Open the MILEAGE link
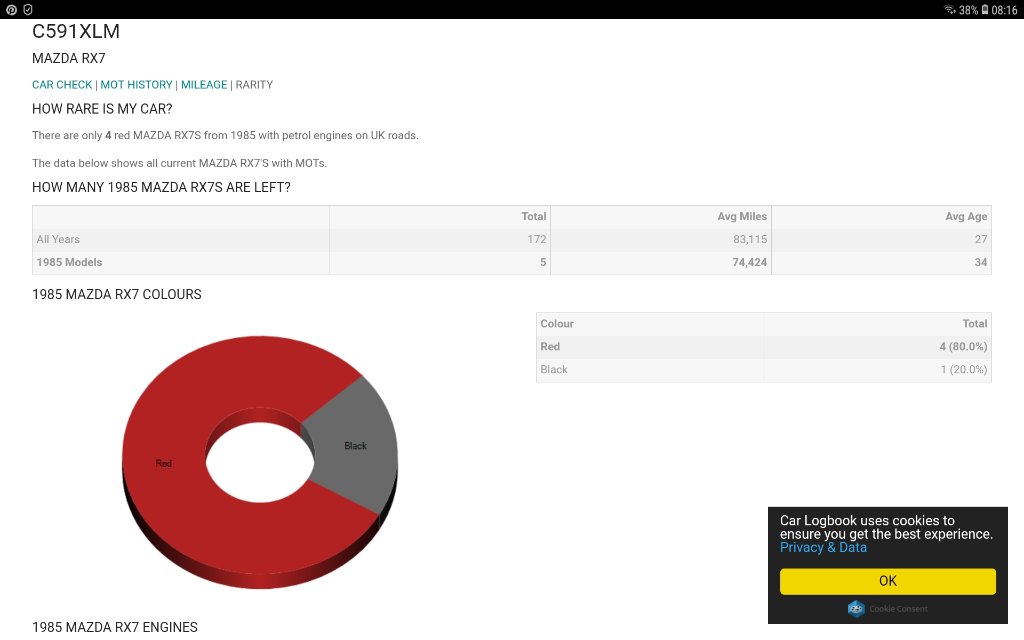Viewport: 1024px width, 640px height. 204,85
